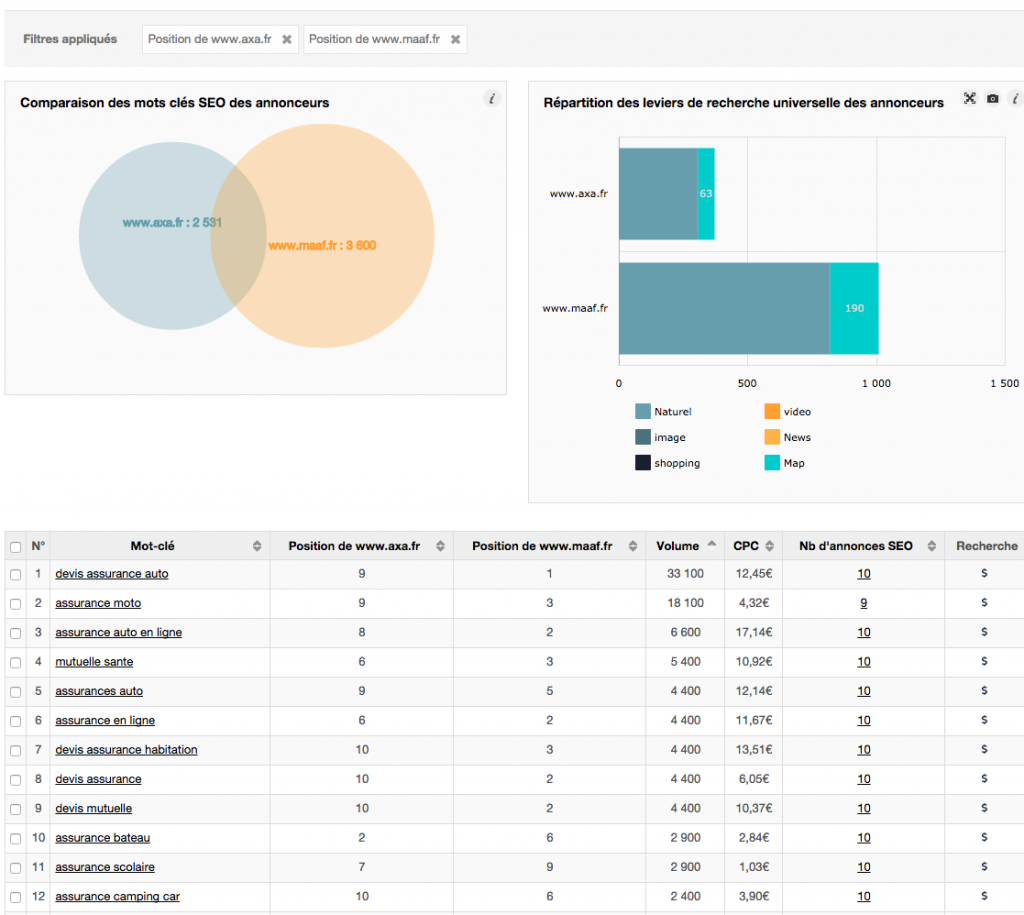
Task: Check the box for assurance auto en ligne
Action: point(16,634)
